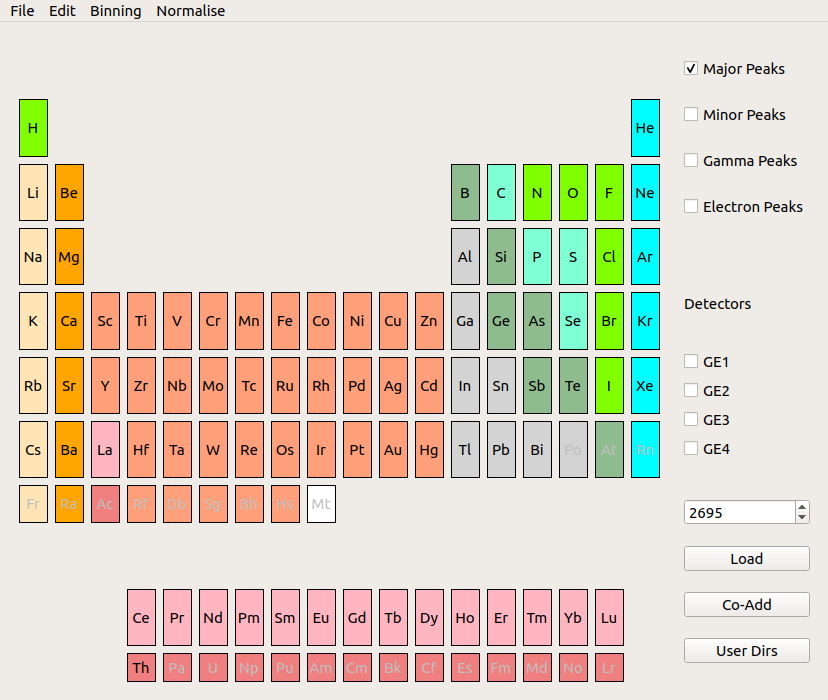Viewport: 828px width, 700px height.
Task: Increase run number with spinbox up arrow
Action: 802,507
